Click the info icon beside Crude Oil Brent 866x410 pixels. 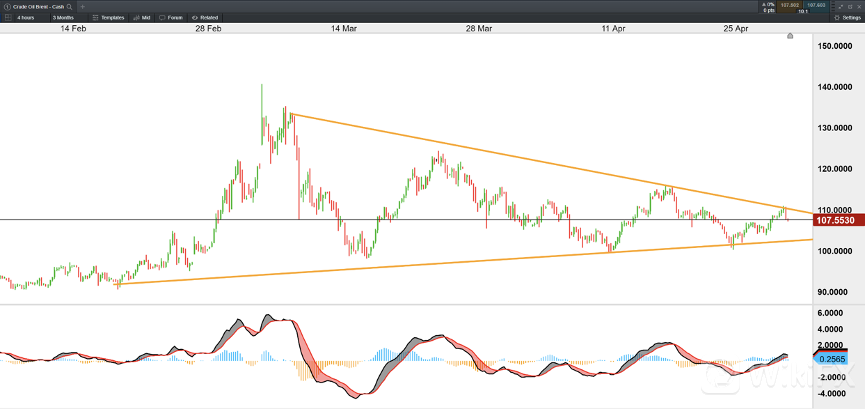click(6, 7)
